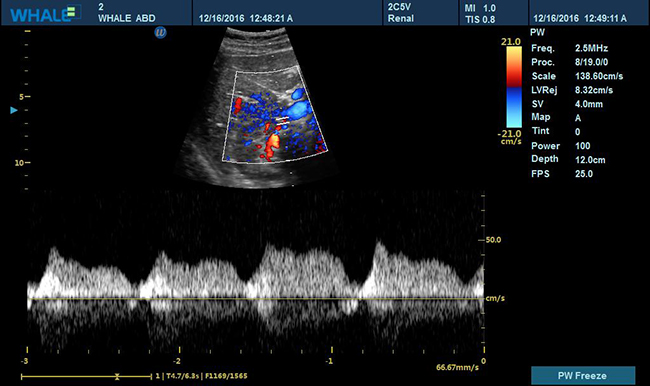Image resolution: width=650 pixels, height=386 pixels.
Task: Click the color Doppler velocity scale bar
Action: pyautogui.click(x=514, y=87)
